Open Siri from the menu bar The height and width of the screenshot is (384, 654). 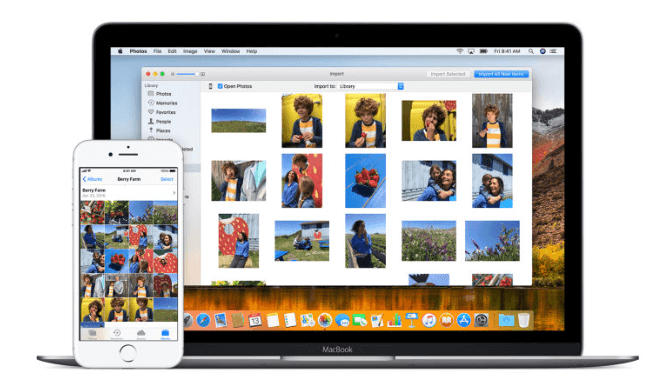[543, 51]
